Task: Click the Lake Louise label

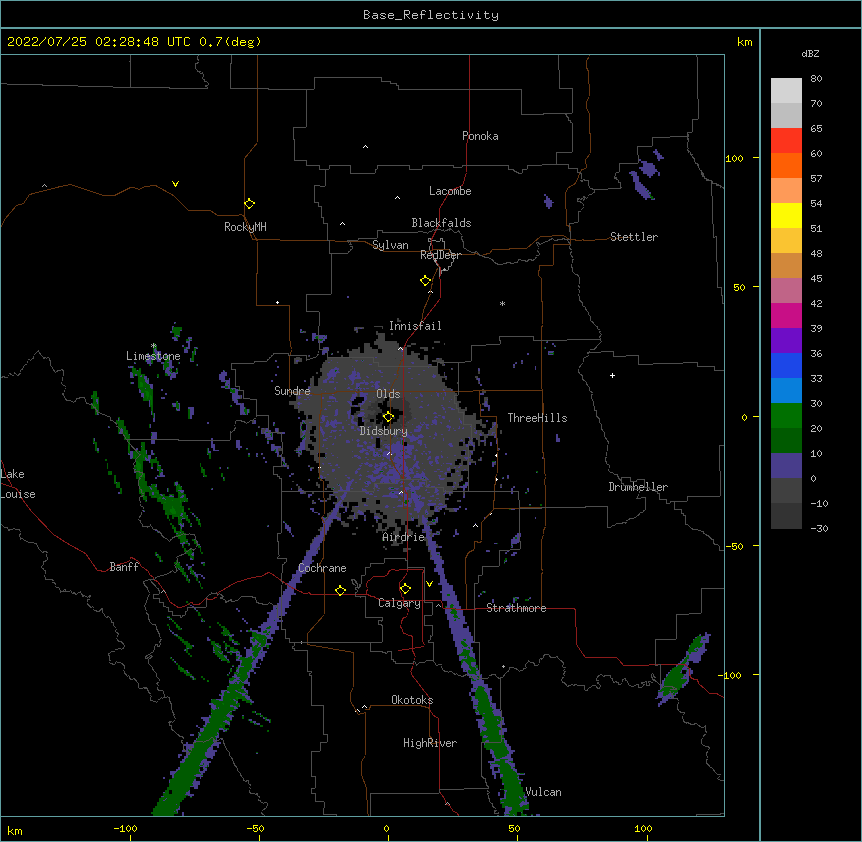Action: pos(18,484)
